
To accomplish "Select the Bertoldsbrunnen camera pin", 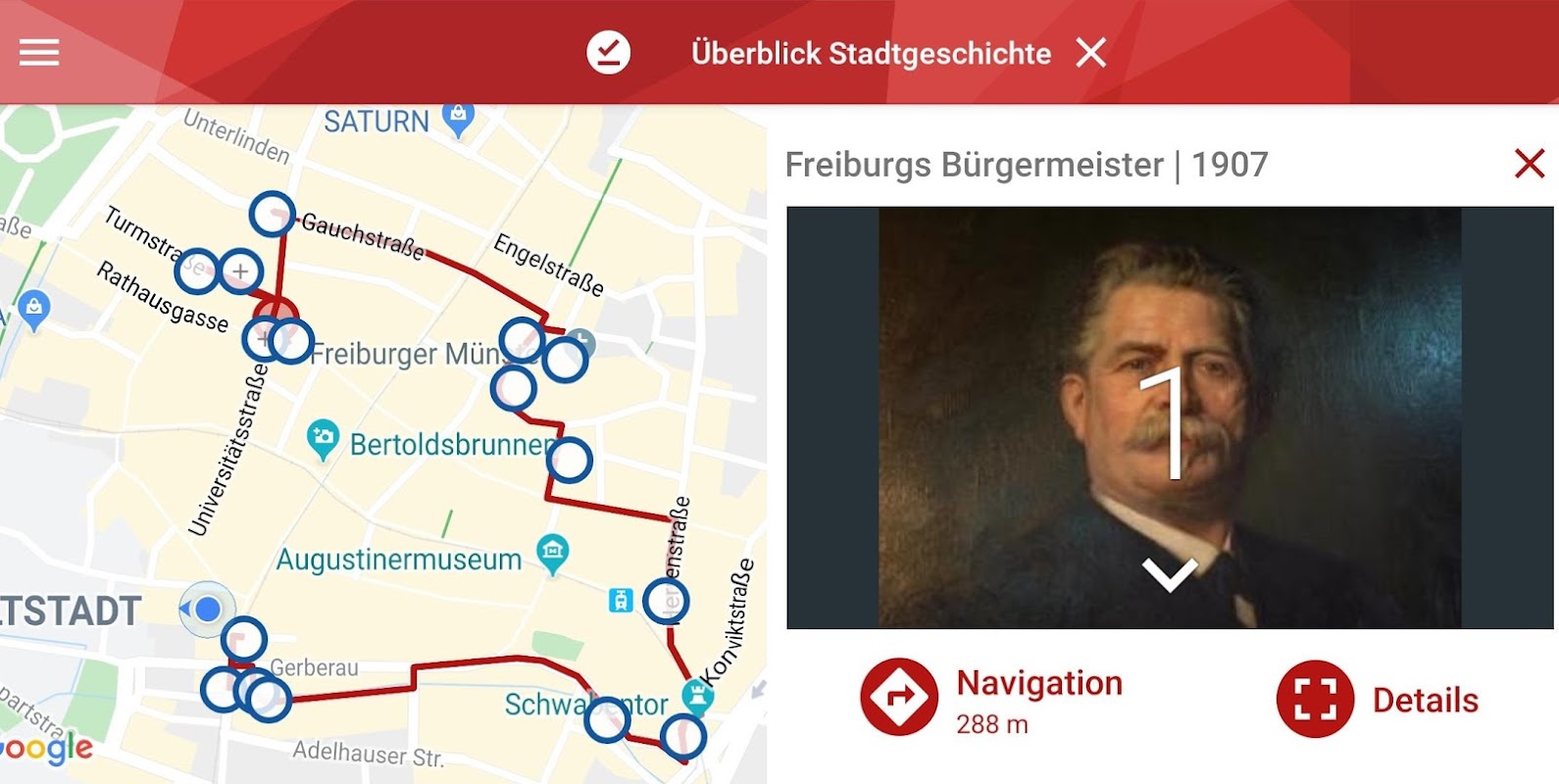I will pyautogui.click(x=323, y=441).
